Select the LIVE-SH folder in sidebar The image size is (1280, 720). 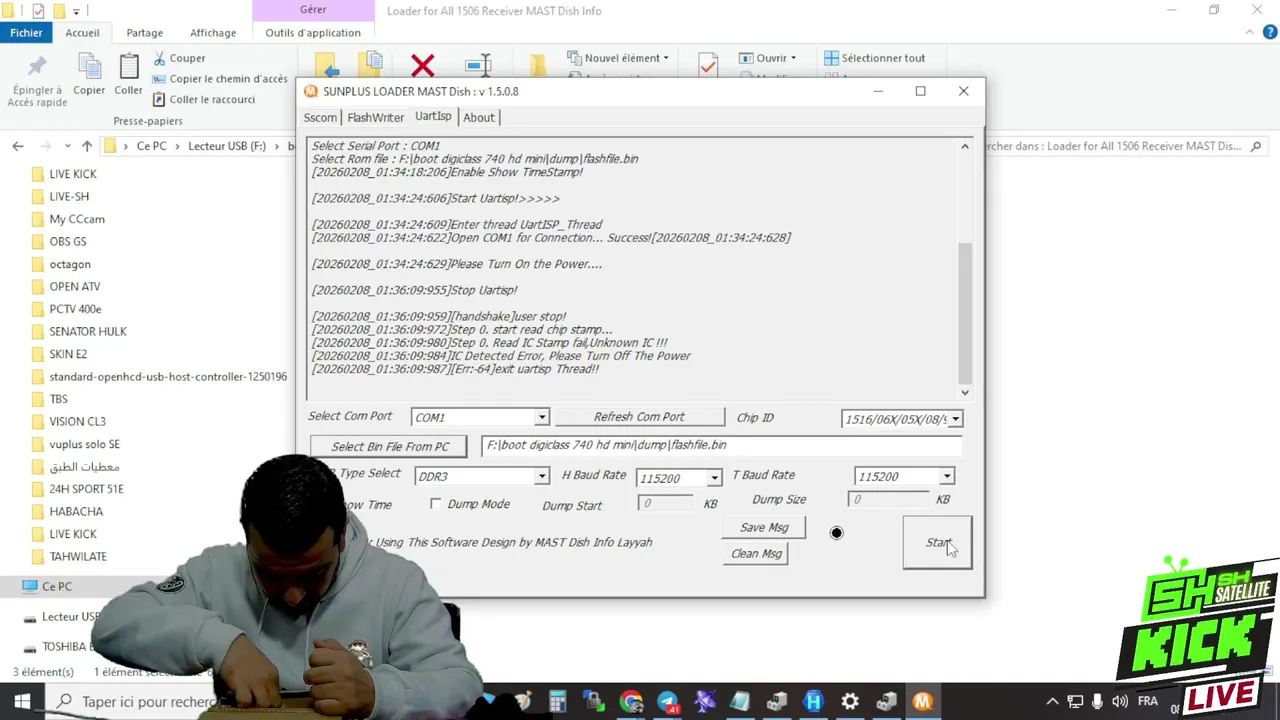(69, 196)
